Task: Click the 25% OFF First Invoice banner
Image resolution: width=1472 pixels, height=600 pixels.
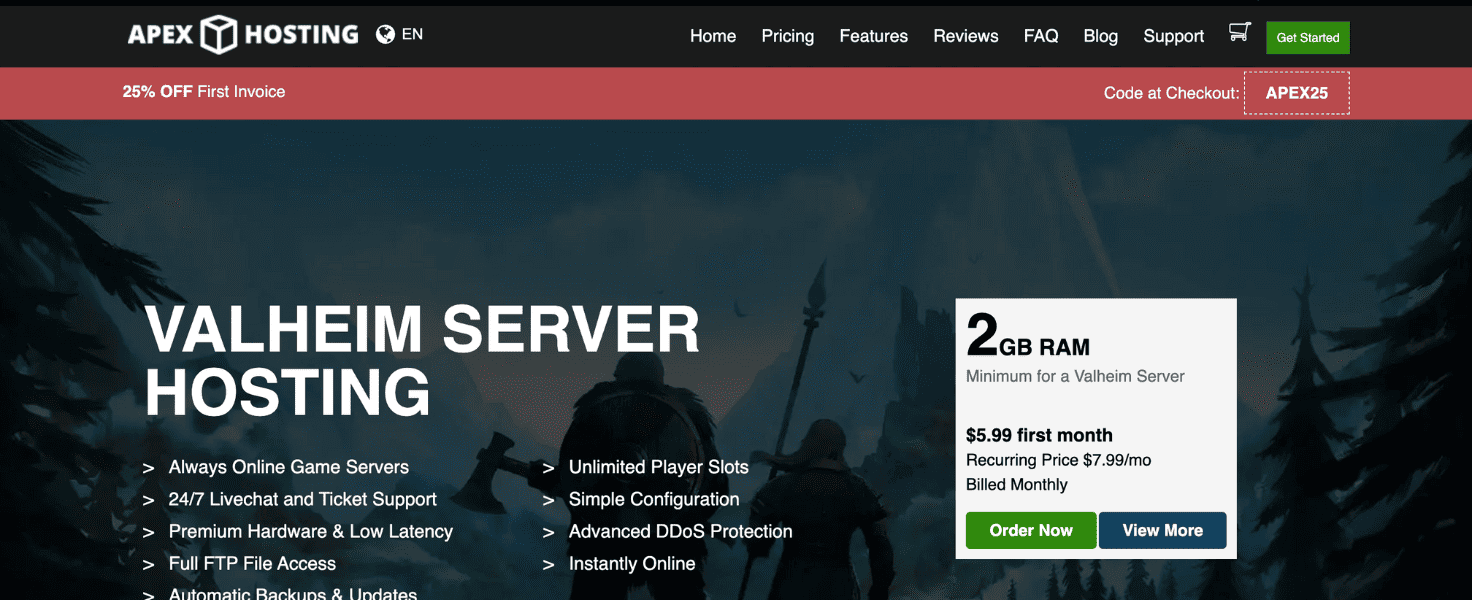Action: point(203,91)
